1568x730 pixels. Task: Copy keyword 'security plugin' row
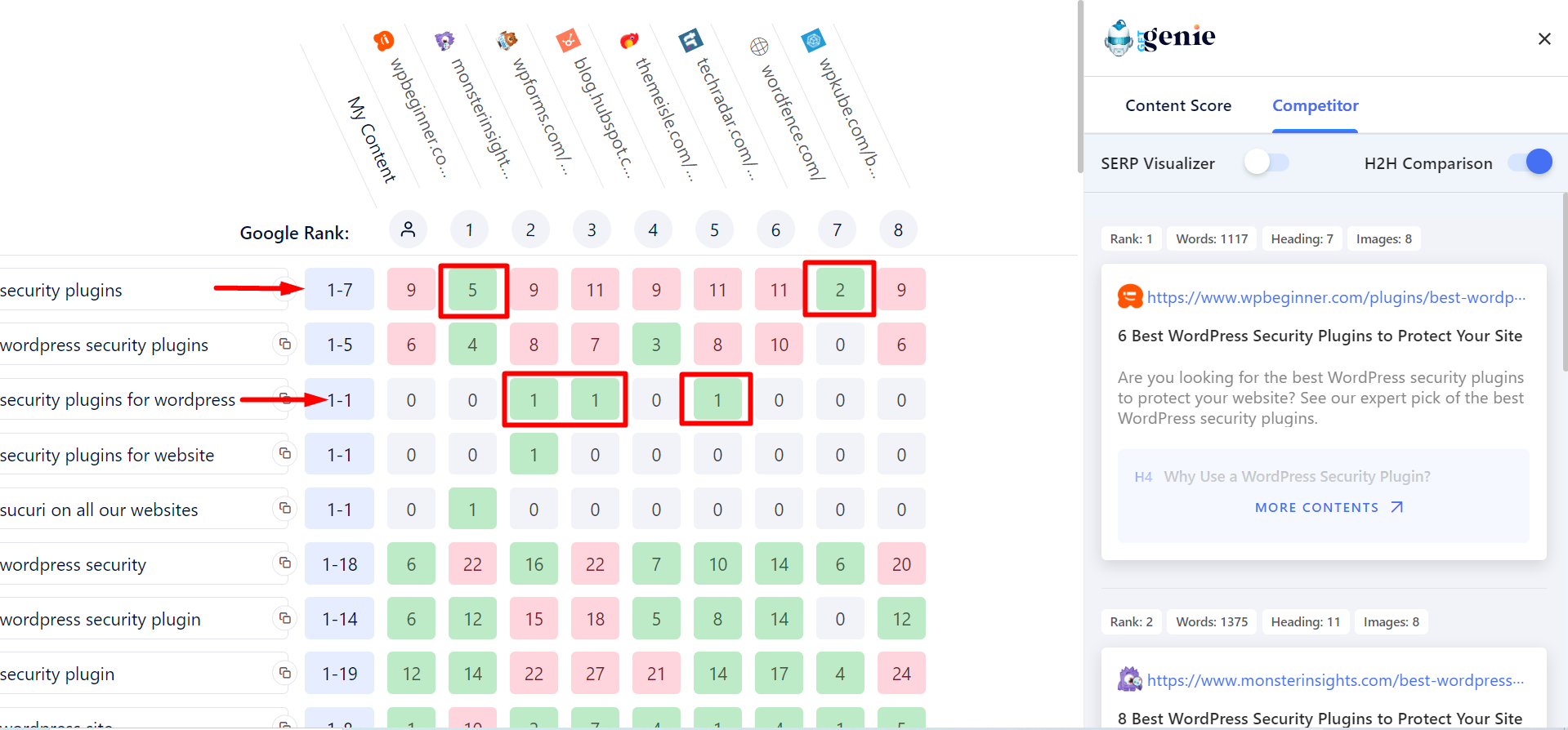[x=284, y=673]
